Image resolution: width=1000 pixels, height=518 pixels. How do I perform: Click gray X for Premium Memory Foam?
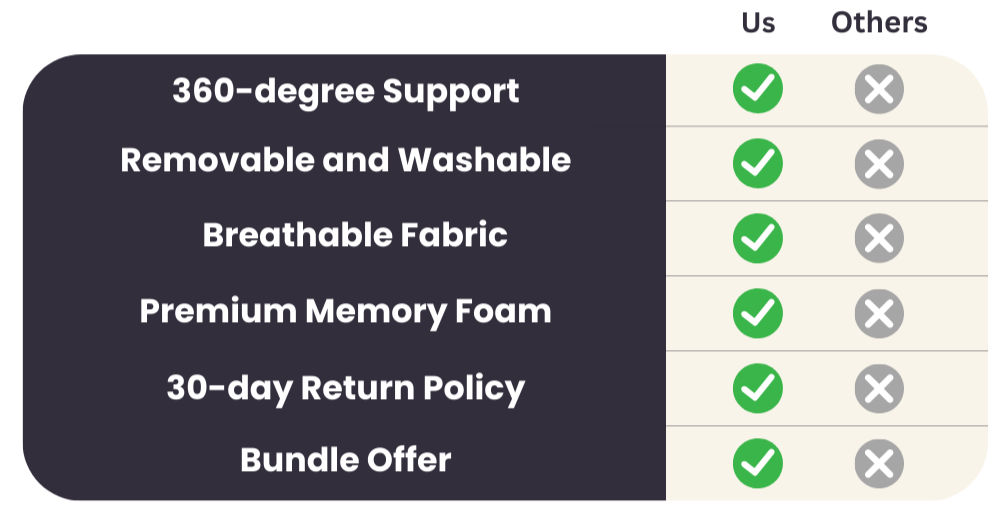click(879, 313)
